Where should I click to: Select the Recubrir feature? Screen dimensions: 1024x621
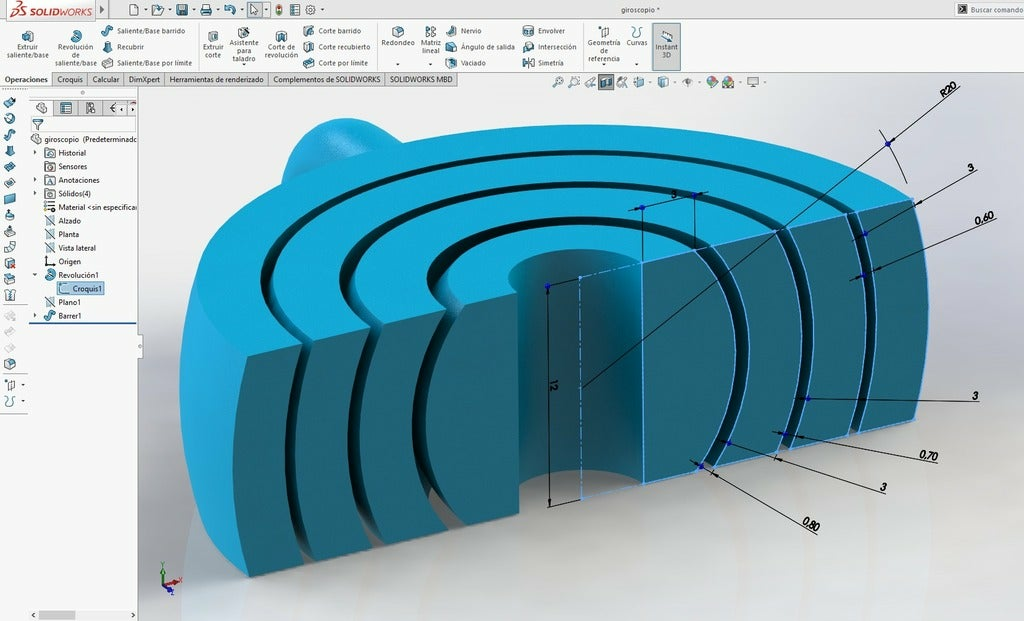click(x=123, y=47)
